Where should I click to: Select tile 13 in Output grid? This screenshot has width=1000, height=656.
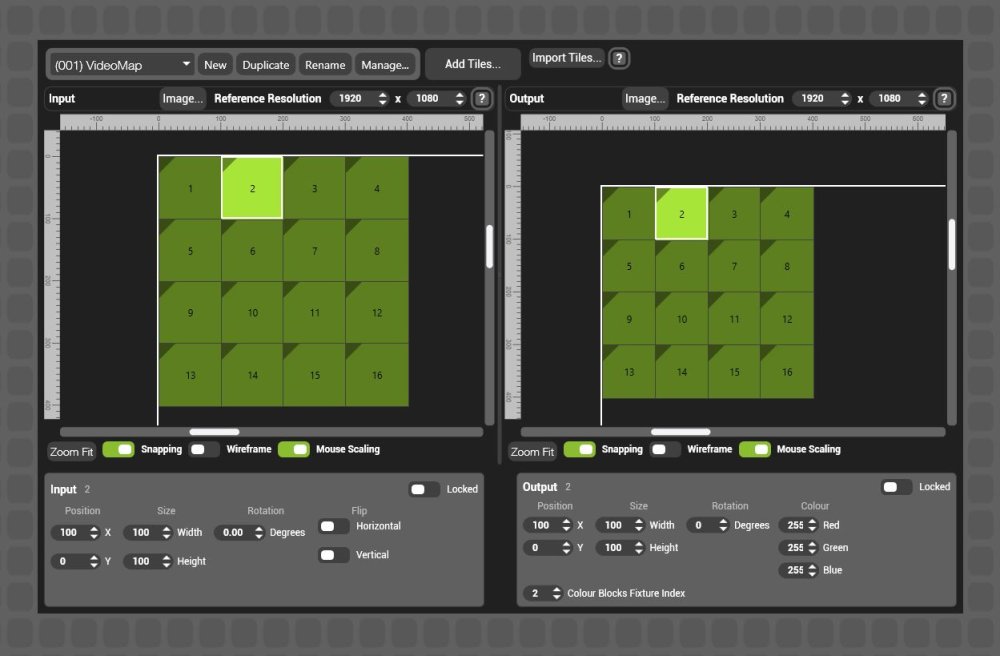coord(629,372)
